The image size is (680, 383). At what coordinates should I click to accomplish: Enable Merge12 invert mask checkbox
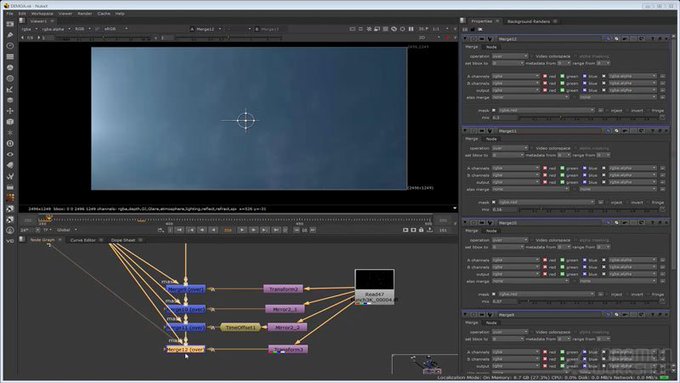coord(627,110)
